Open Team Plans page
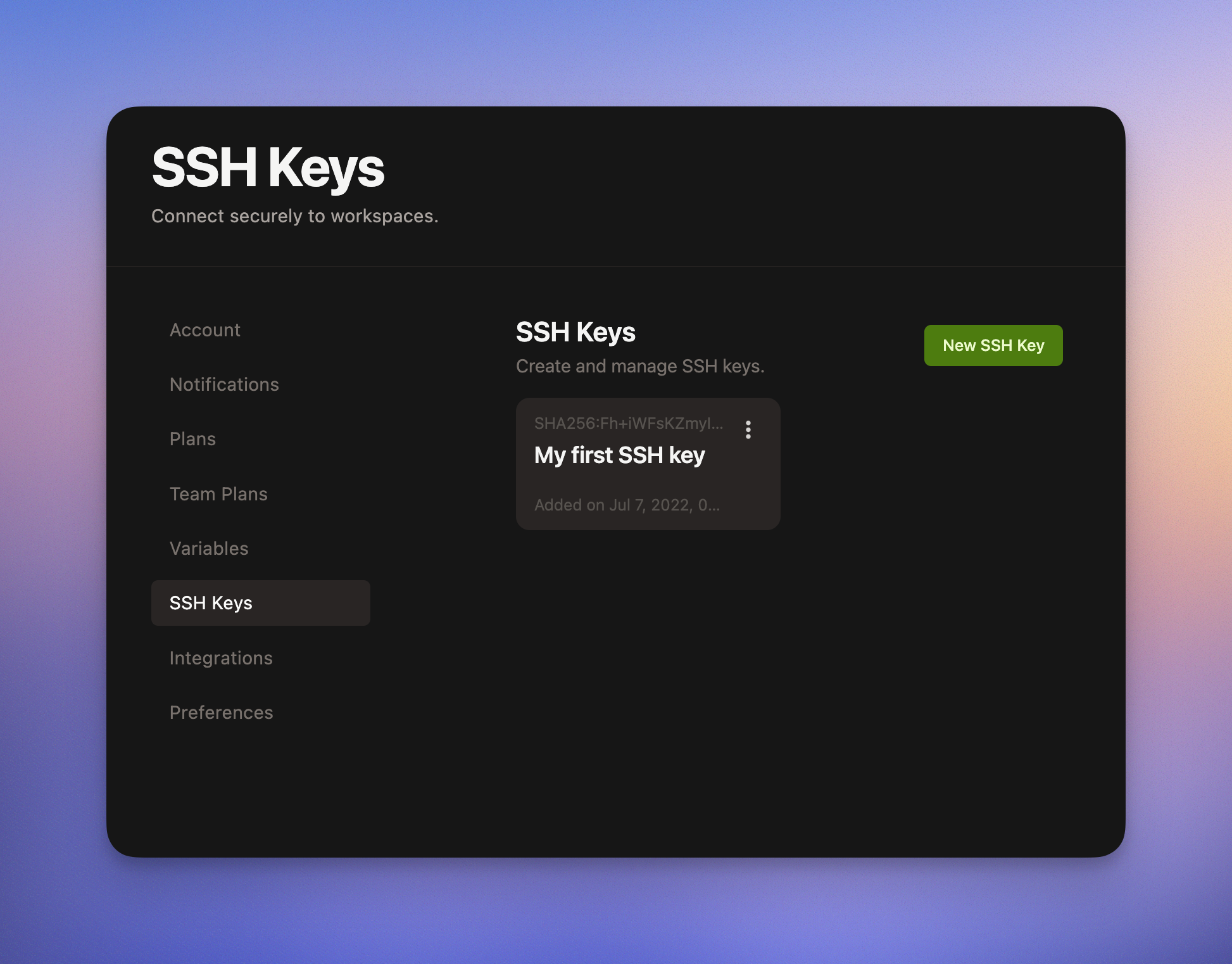1232x964 pixels. [218, 494]
